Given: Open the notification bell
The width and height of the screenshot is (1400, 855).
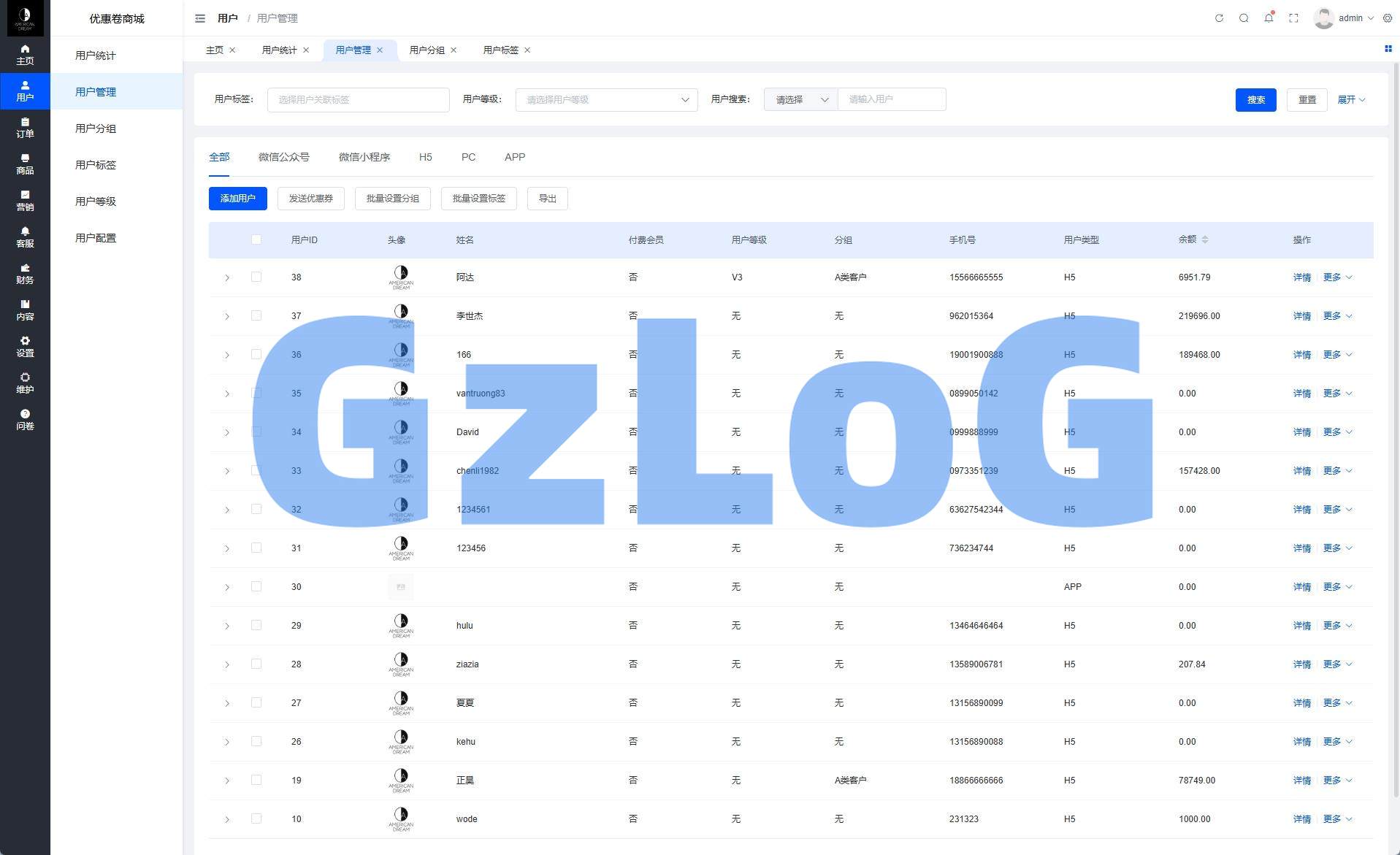Looking at the screenshot, I should [1269, 18].
